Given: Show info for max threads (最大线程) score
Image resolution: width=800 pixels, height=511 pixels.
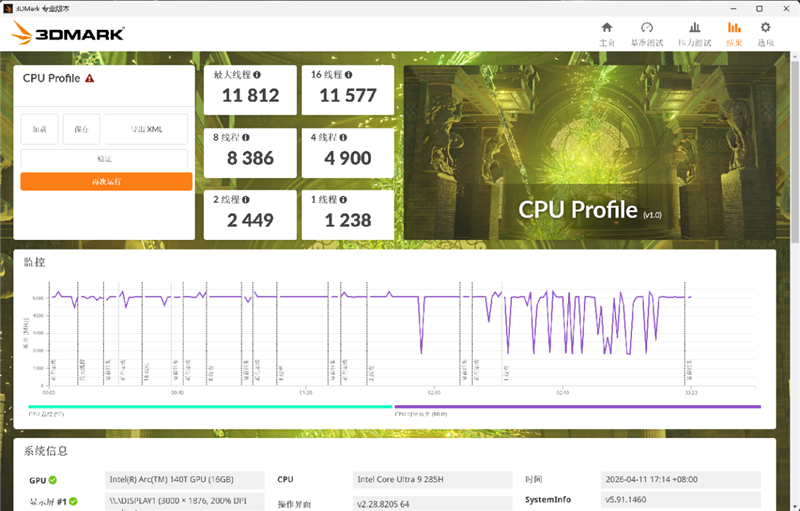Looking at the screenshot, I should 257,75.
